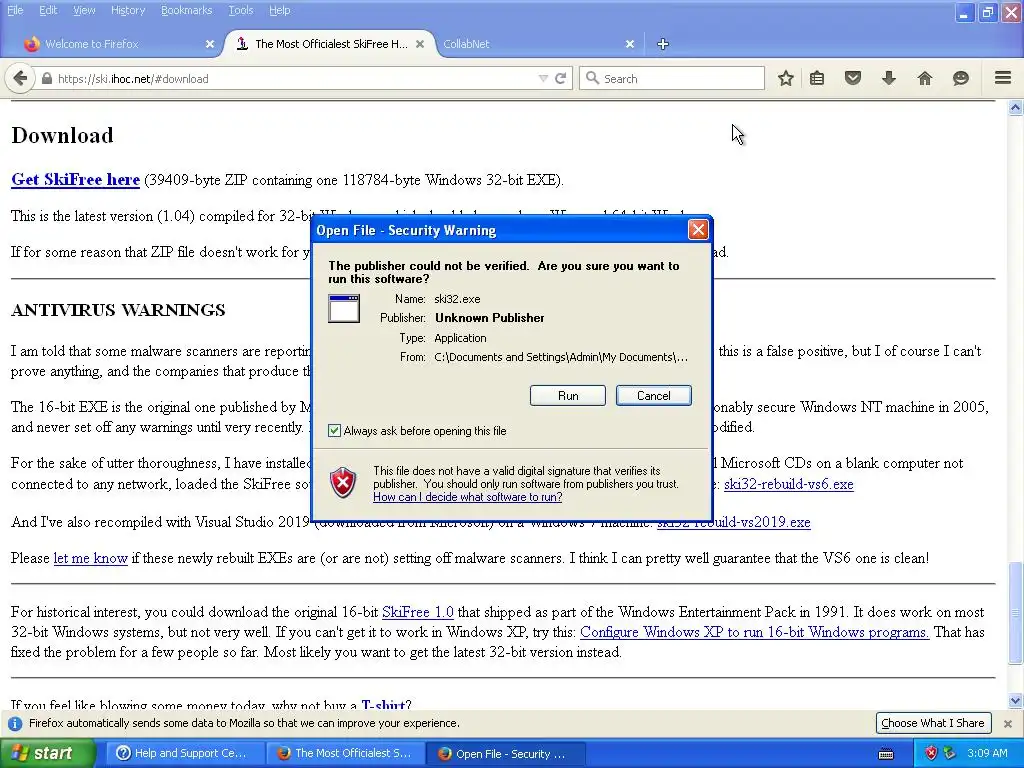Open a new tab with the plus icon
This screenshot has width=1024, height=768.
[663, 44]
